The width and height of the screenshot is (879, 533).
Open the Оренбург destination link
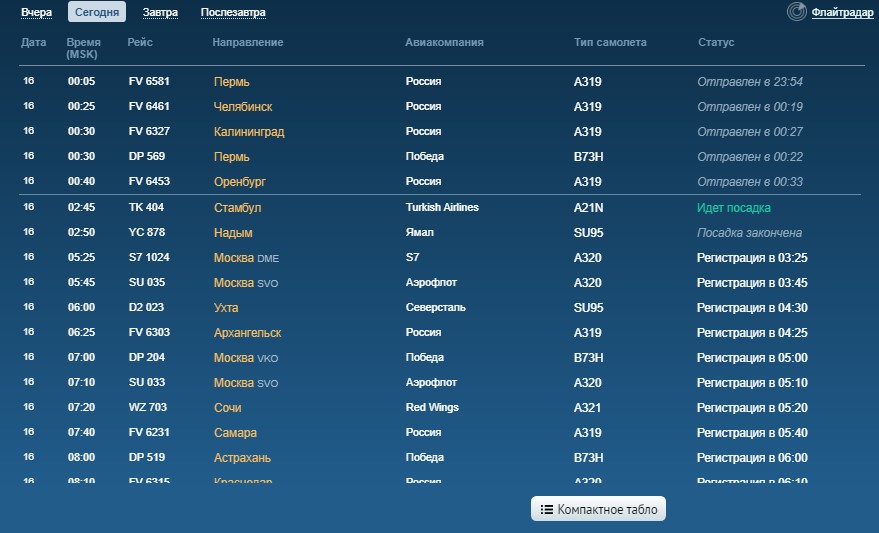point(239,182)
